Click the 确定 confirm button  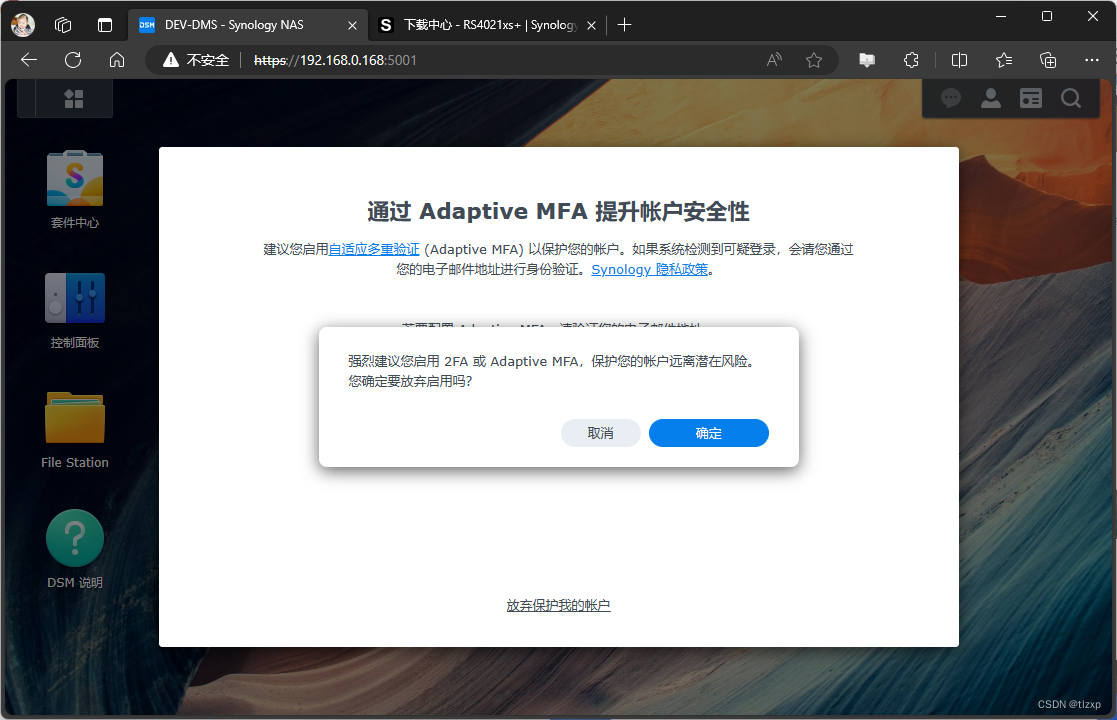pos(709,433)
